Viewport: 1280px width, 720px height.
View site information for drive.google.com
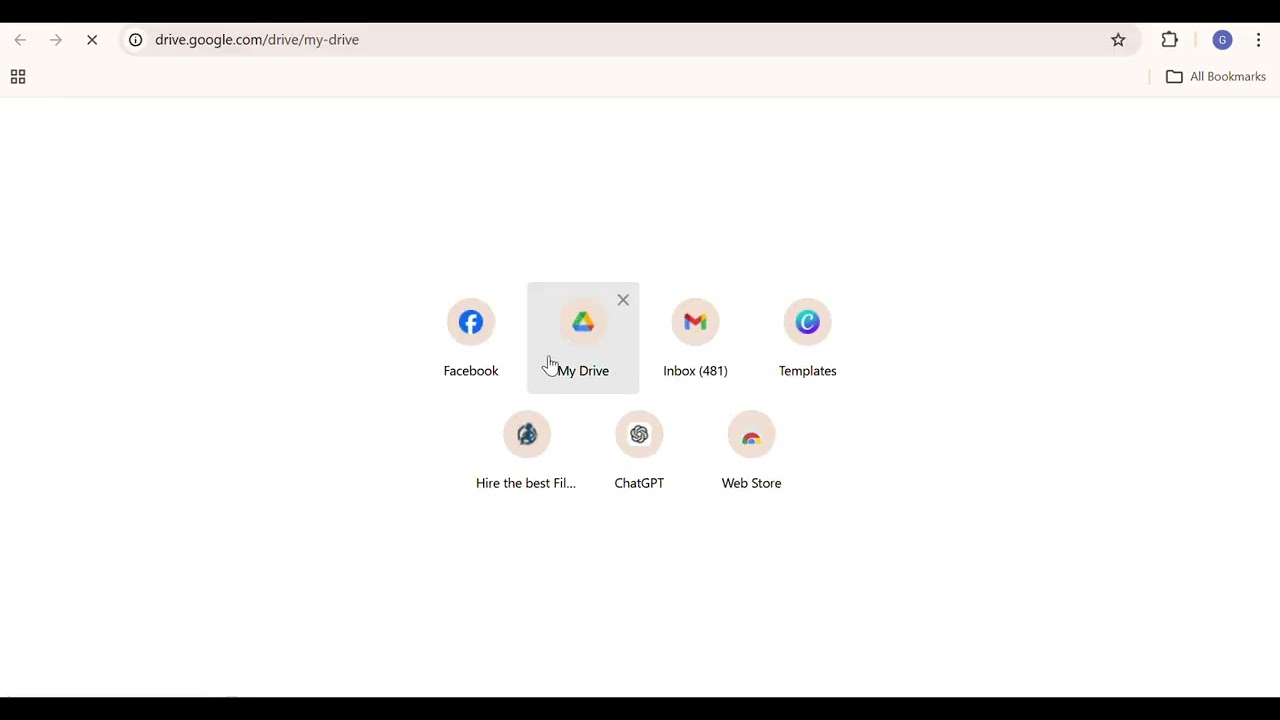[136, 40]
